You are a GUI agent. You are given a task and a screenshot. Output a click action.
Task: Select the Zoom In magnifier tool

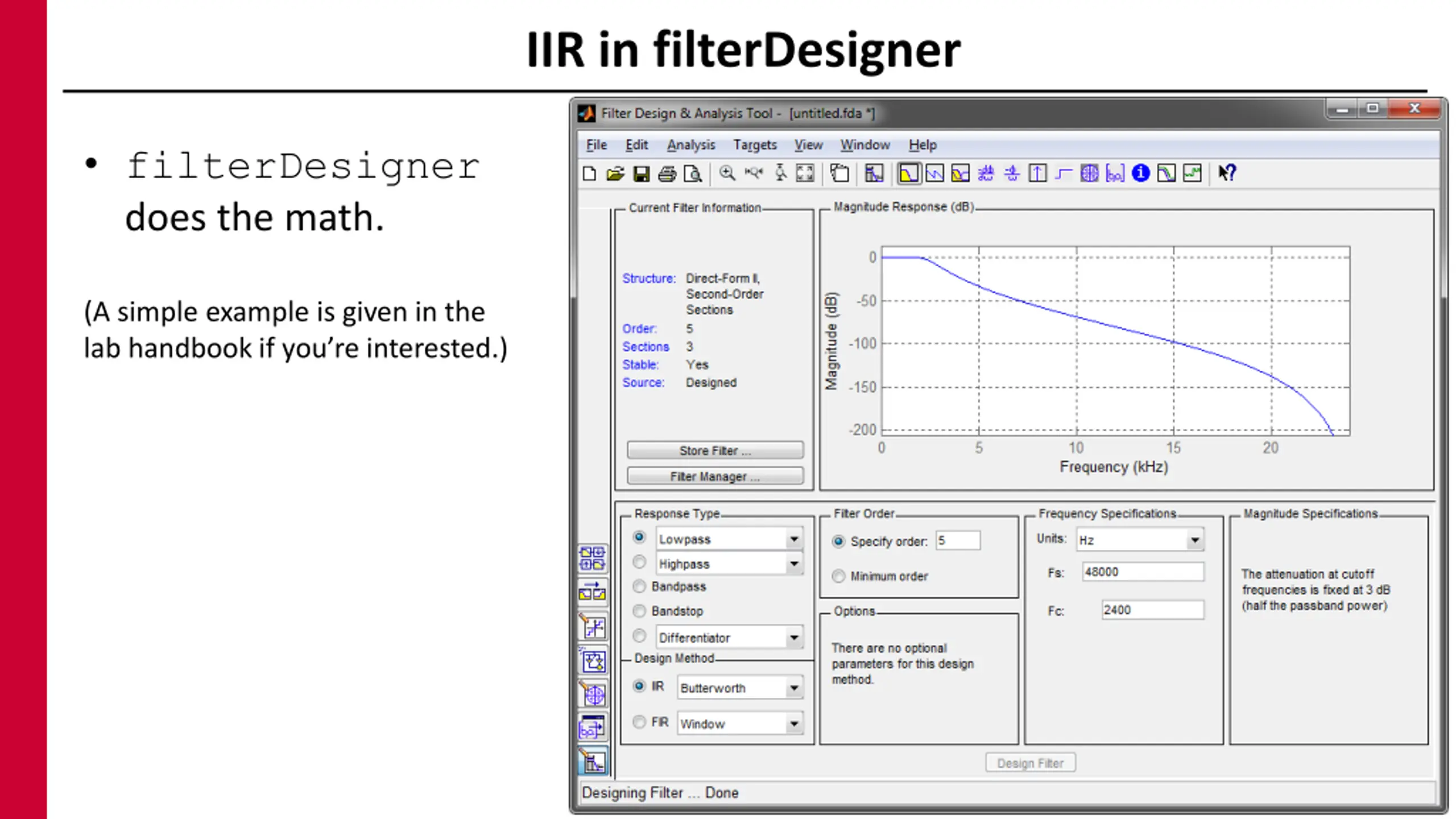[727, 173]
